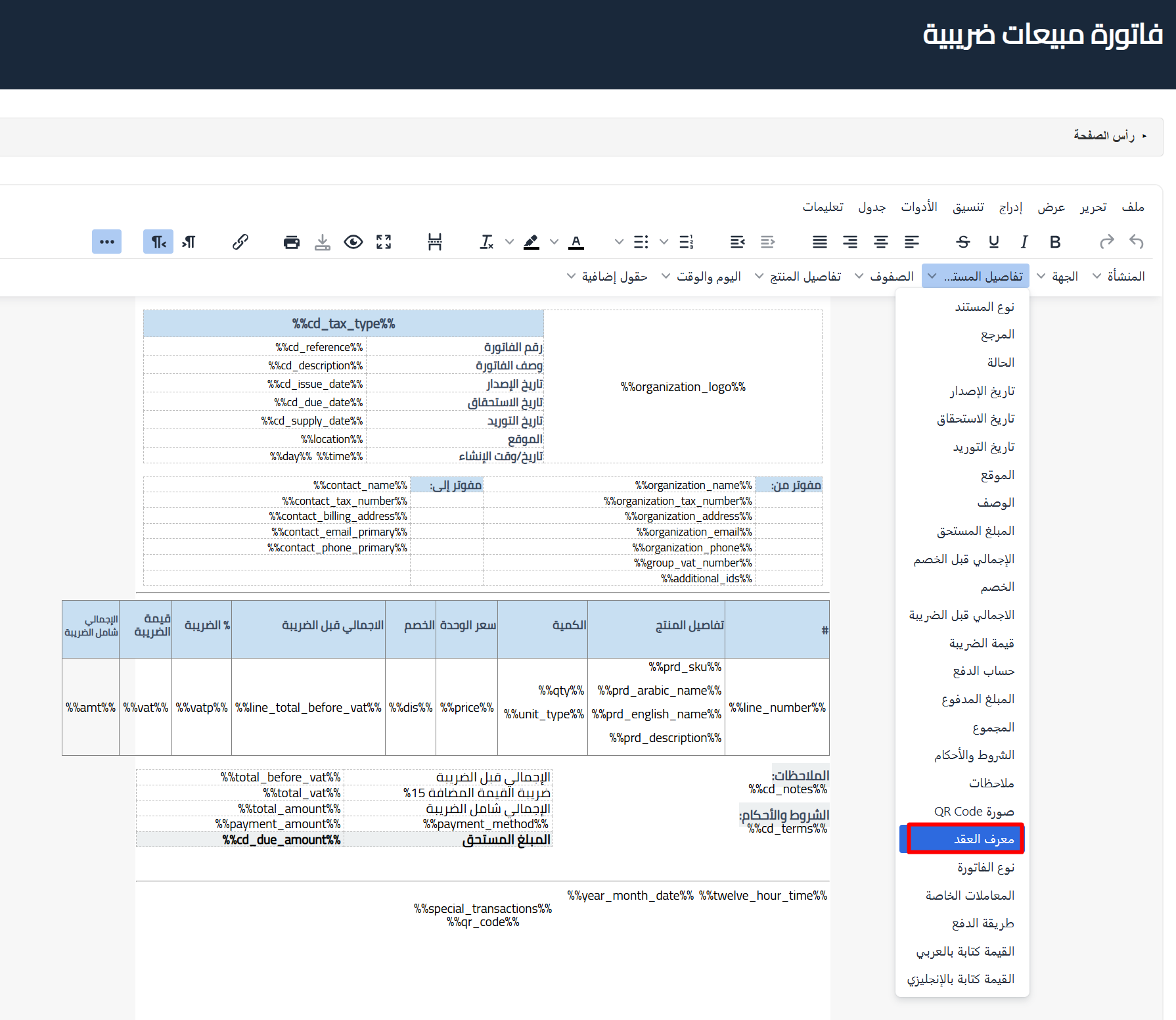The width and height of the screenshot is (1176, 1020).
Task: Toggle Bold formatting
Action: 1055,242
